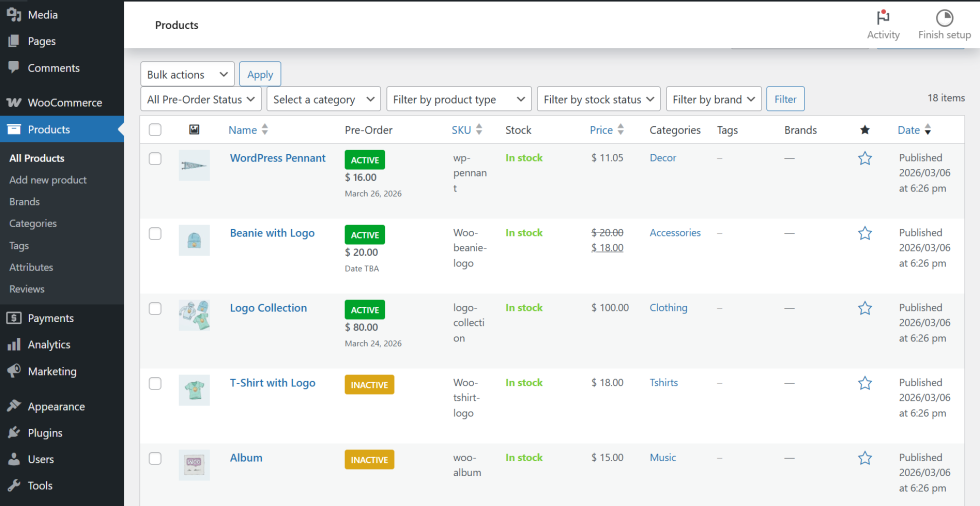Open the Activity flag icon
Screen dimensions: 980x506
[883, 18]
